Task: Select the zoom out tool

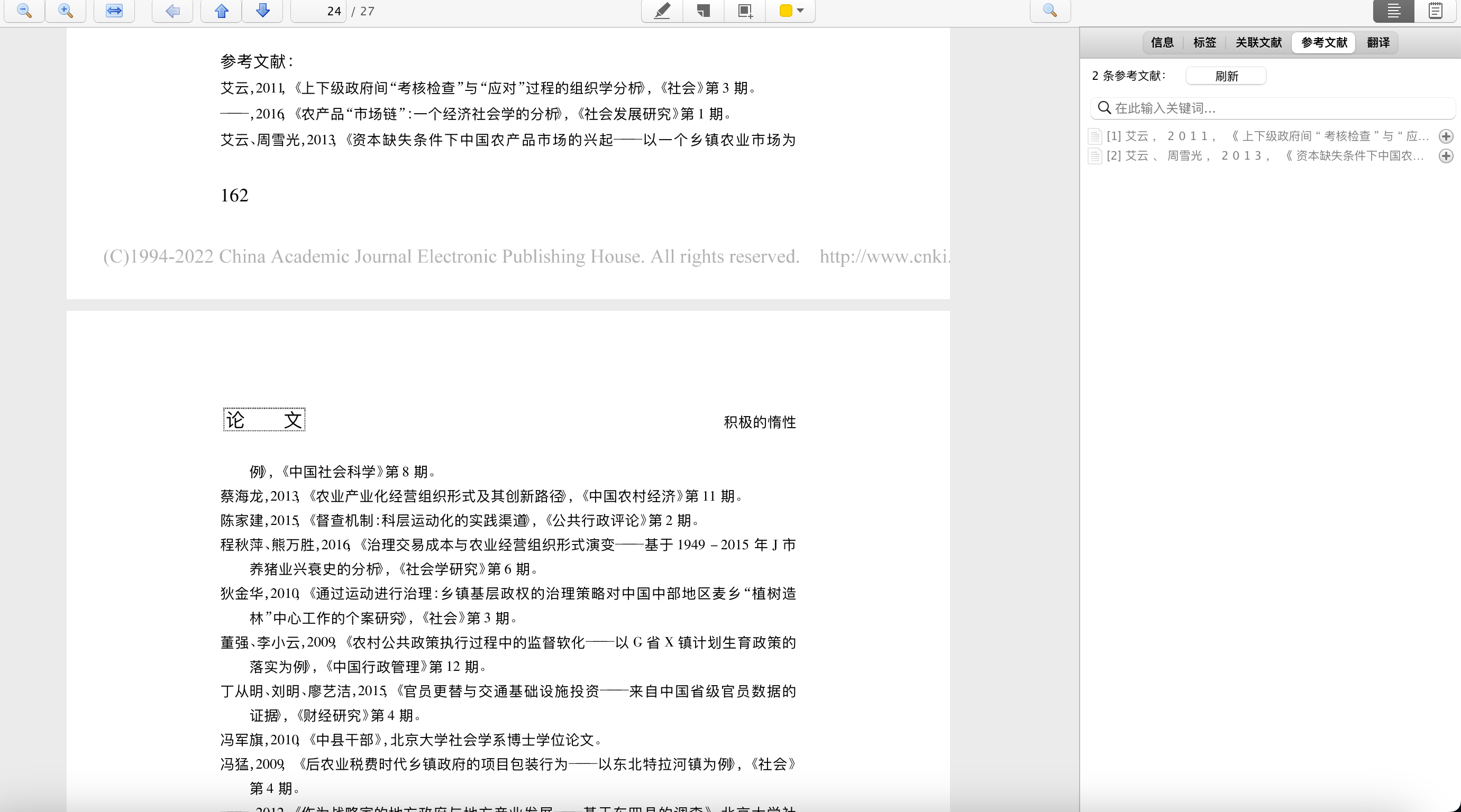Action: point(23,11)
